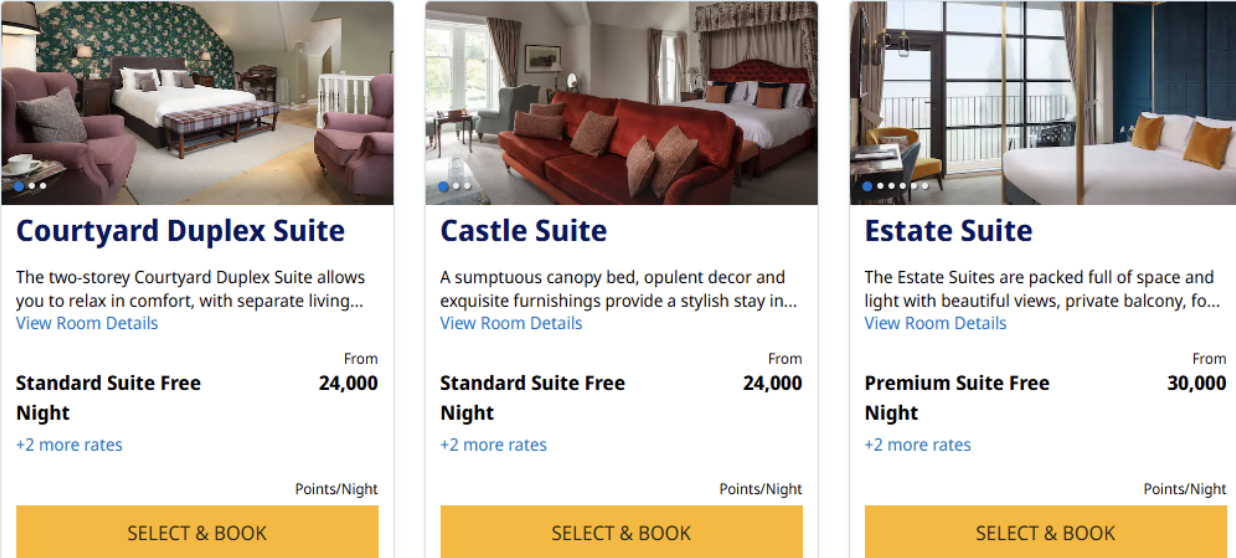Select first blue dot on Castle Suite photo

click(443, 186)
